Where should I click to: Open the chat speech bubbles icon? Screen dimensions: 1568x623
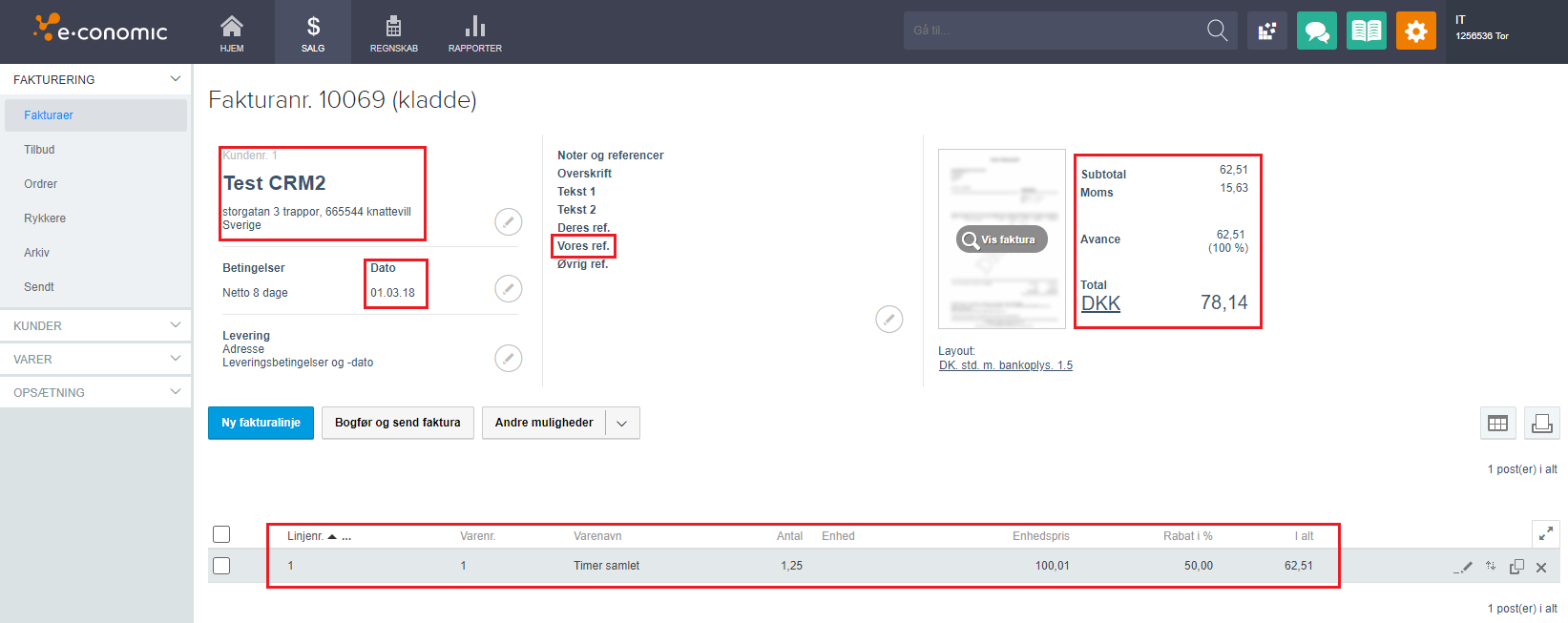pos(1316,31)
